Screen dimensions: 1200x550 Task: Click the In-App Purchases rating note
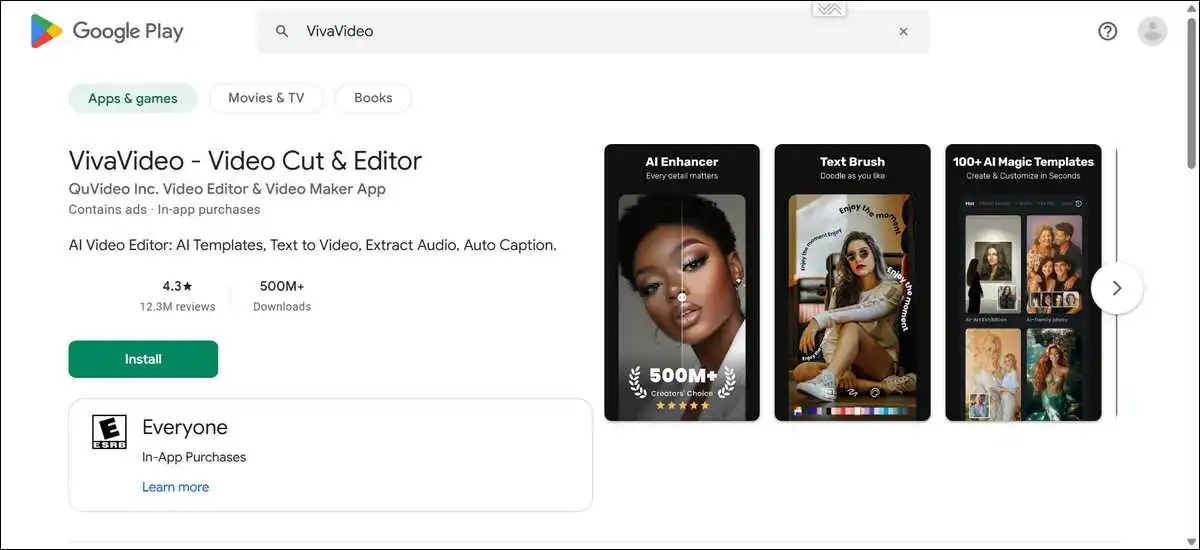194,457
